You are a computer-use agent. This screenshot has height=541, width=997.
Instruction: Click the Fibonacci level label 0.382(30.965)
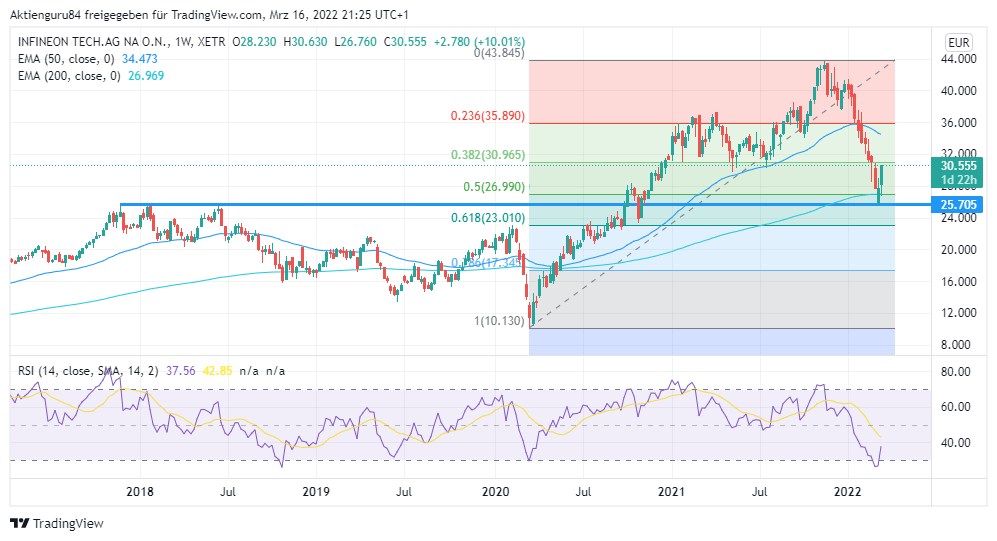(488, 155)
